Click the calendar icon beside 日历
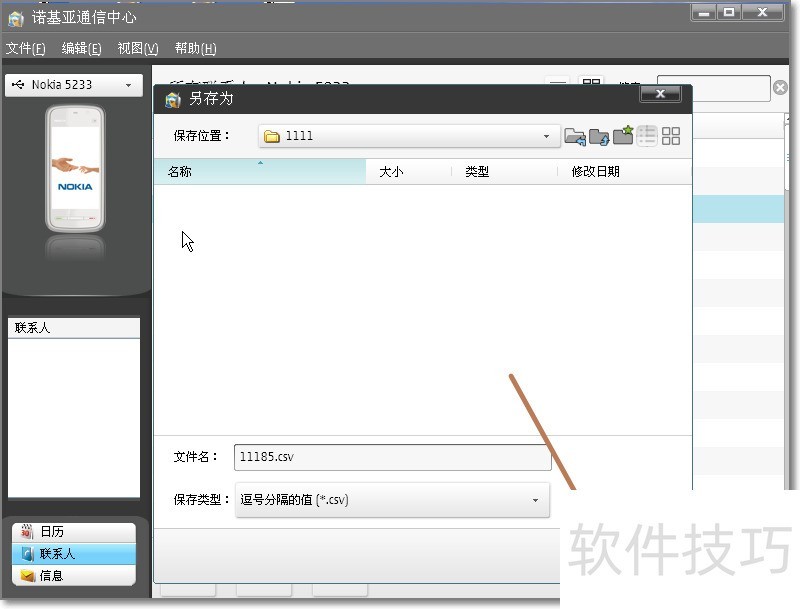Screen dimensions: 800x609 tap(27, 532)
